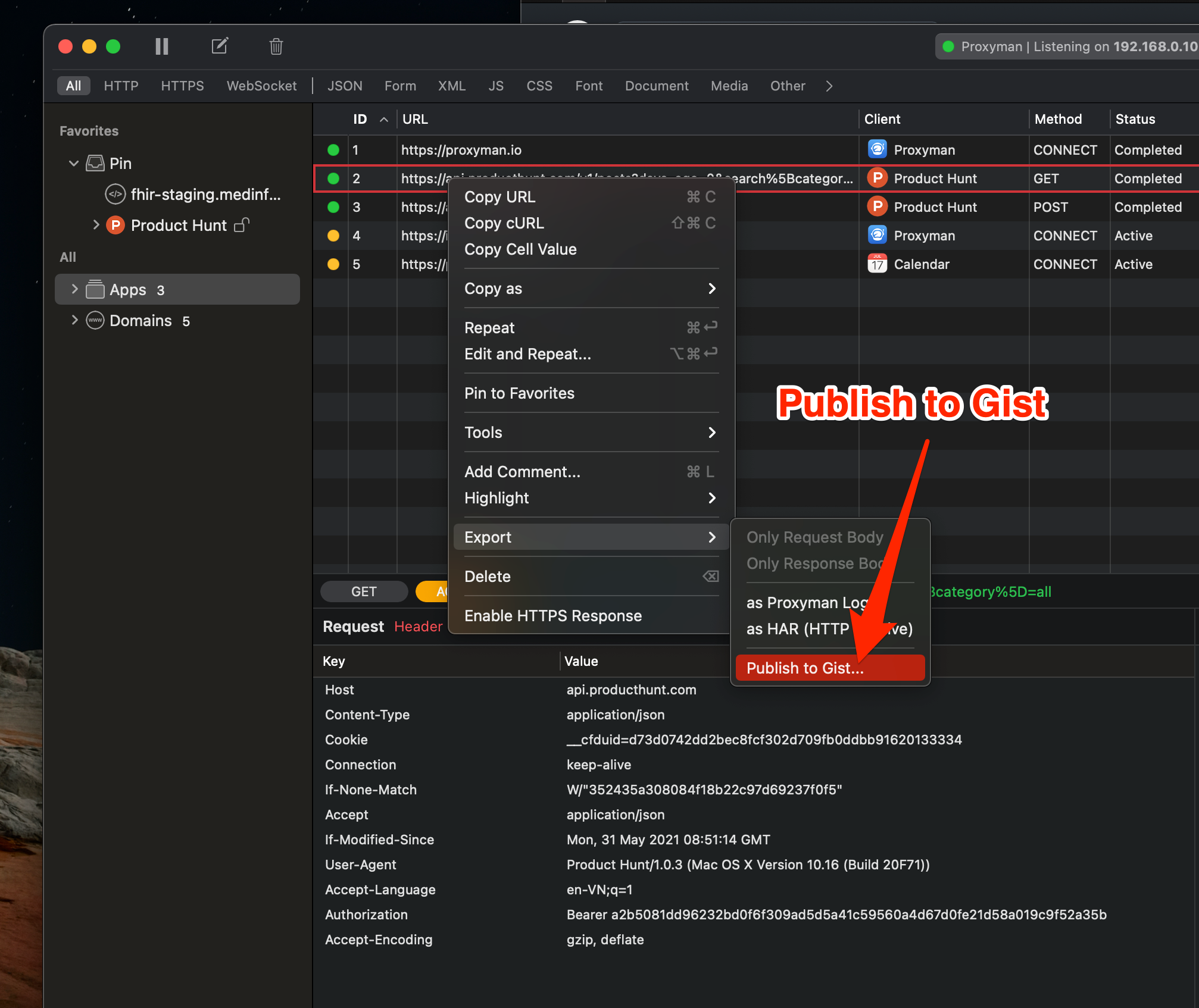Viewport: 1199px width, 1008px height.
Task: Click the Domains globe icon in the sidebar
Action: pyautogui.click(x=95, y=320)
